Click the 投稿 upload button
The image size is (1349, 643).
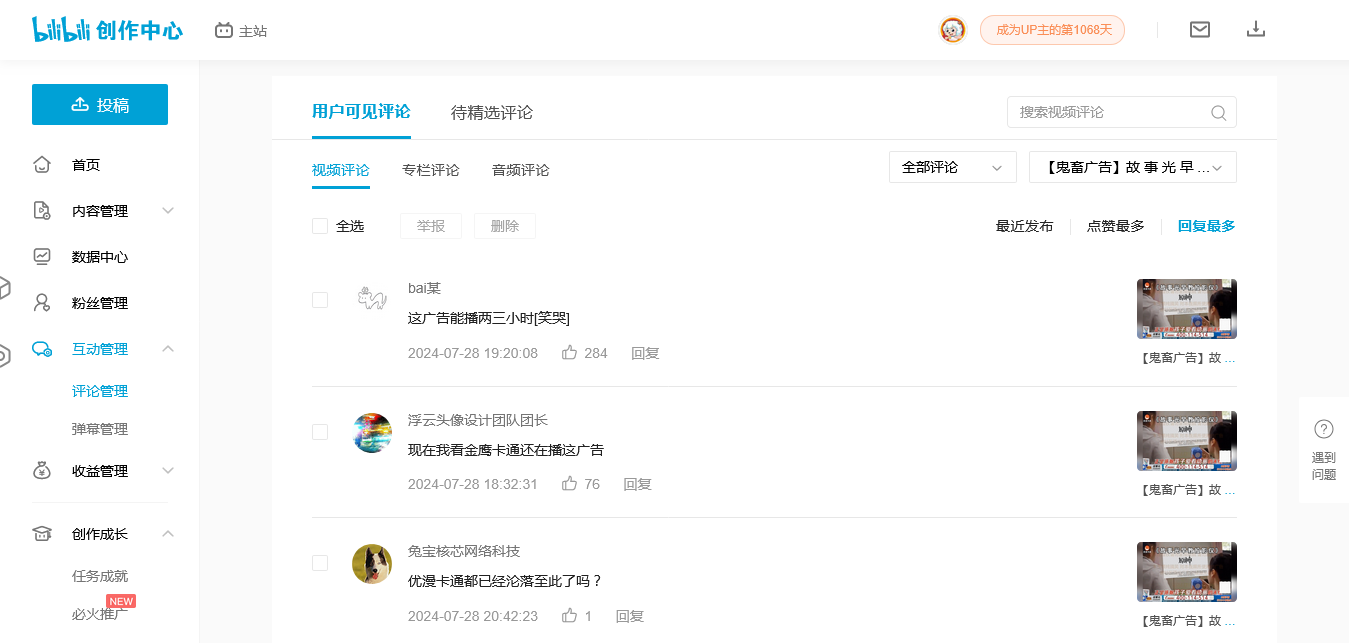click(100, 105)
